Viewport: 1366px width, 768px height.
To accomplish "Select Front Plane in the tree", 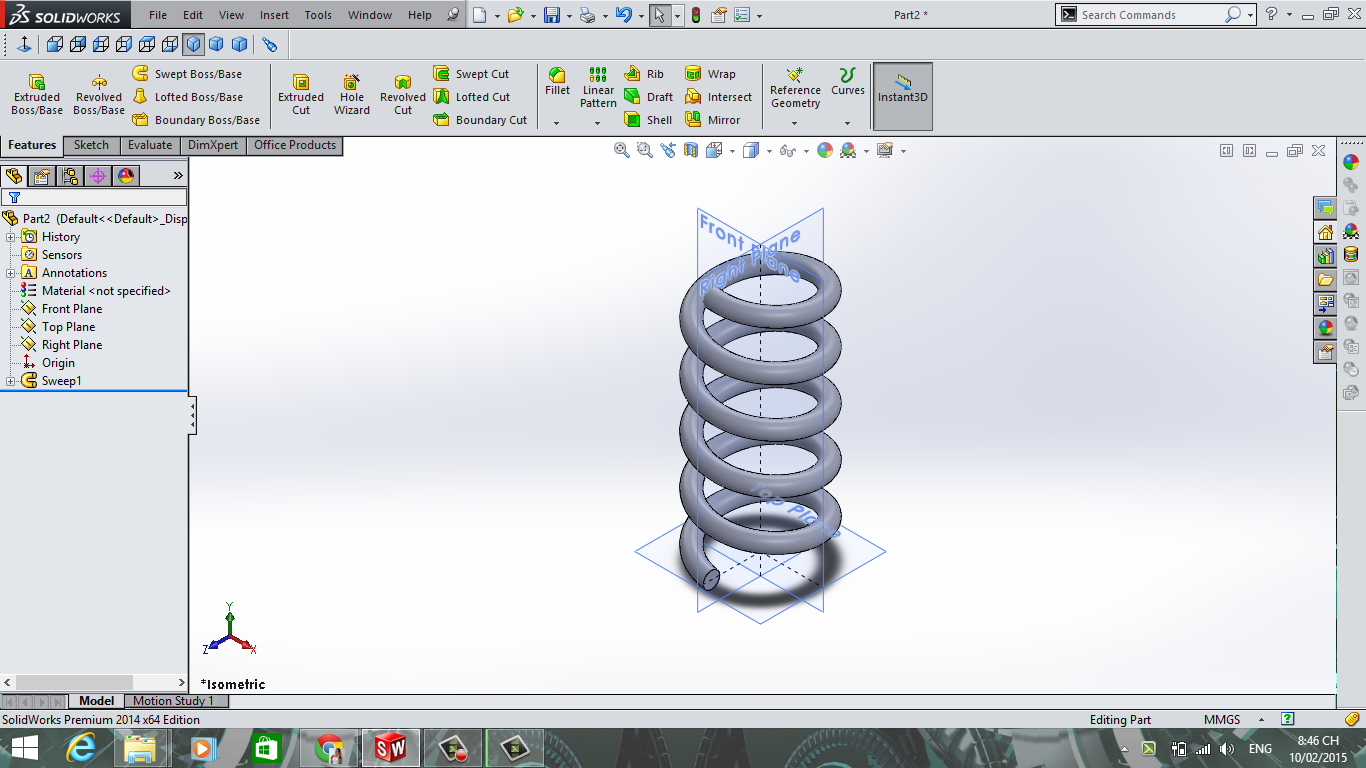I will (x=72, y=309).
